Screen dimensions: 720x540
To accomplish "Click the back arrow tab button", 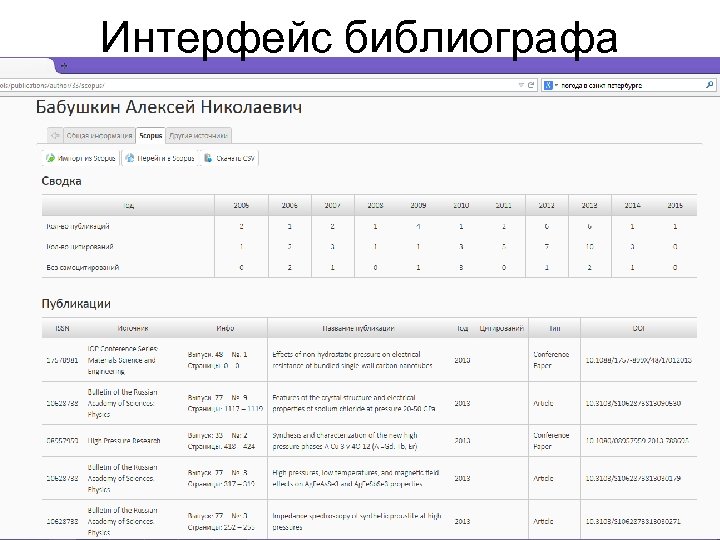I will (x=55, y=135).
